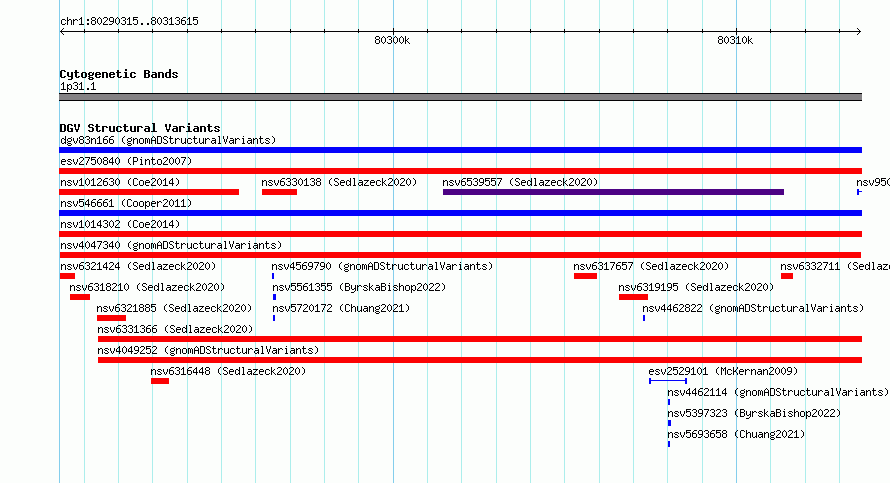Viewport: 890px width, 483px height.
Task: Open nsv5693658 (Chuang2021) label
Action: [736, 434]
